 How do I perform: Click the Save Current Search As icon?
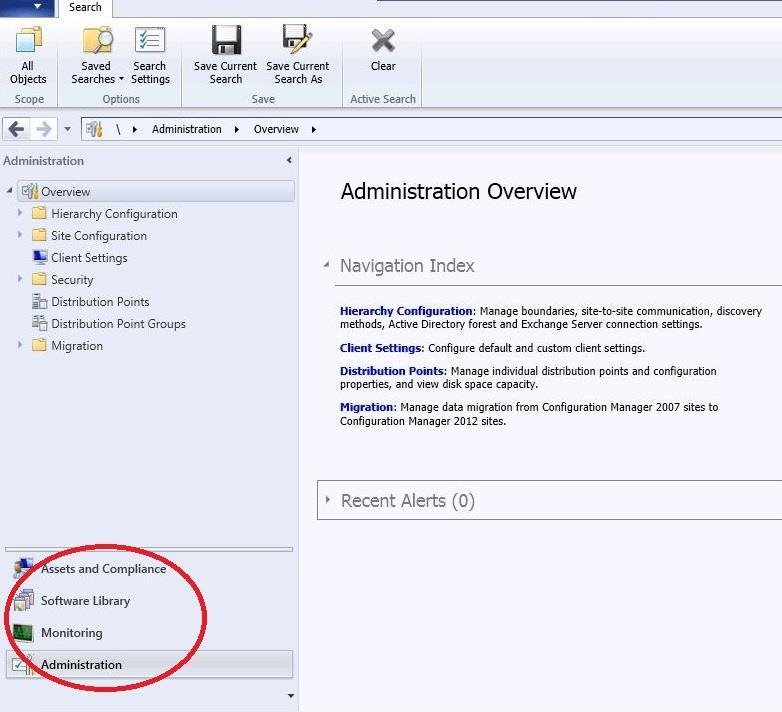coord(297,39)
